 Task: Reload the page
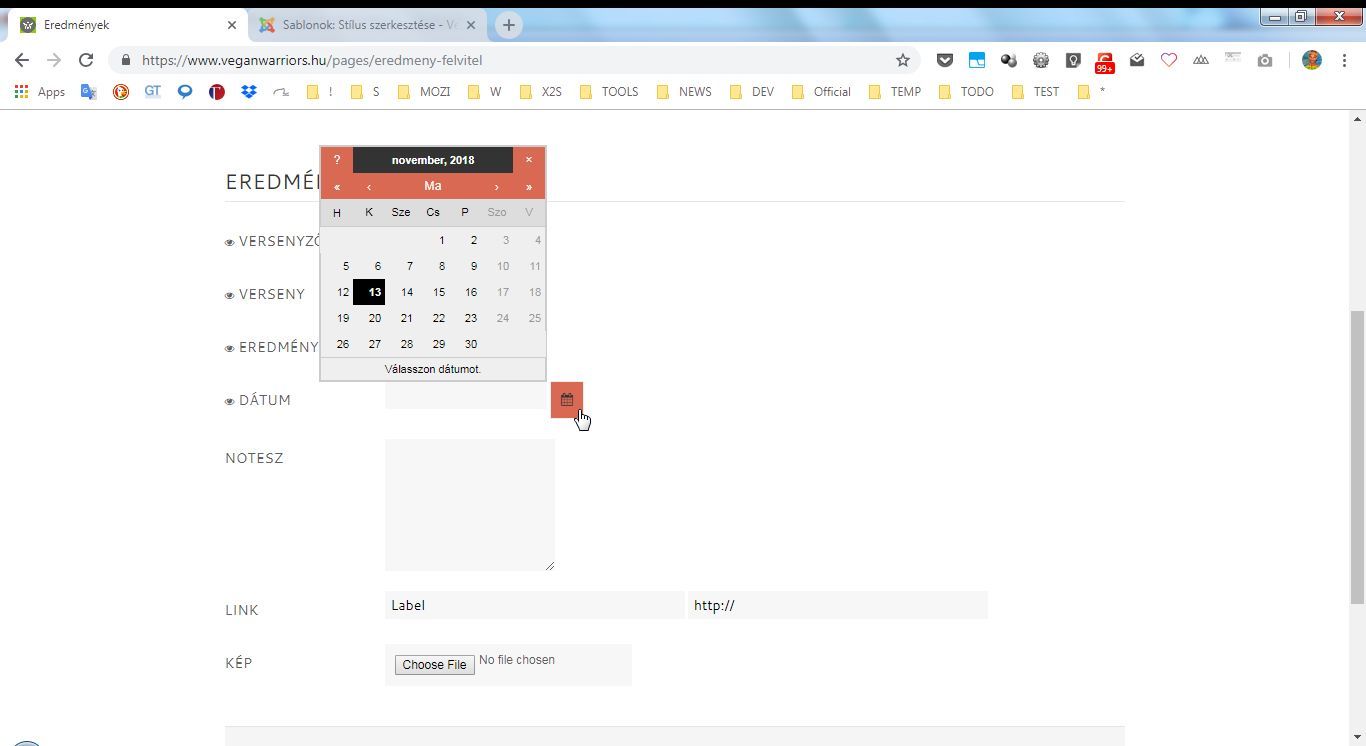tap(86, 60)
